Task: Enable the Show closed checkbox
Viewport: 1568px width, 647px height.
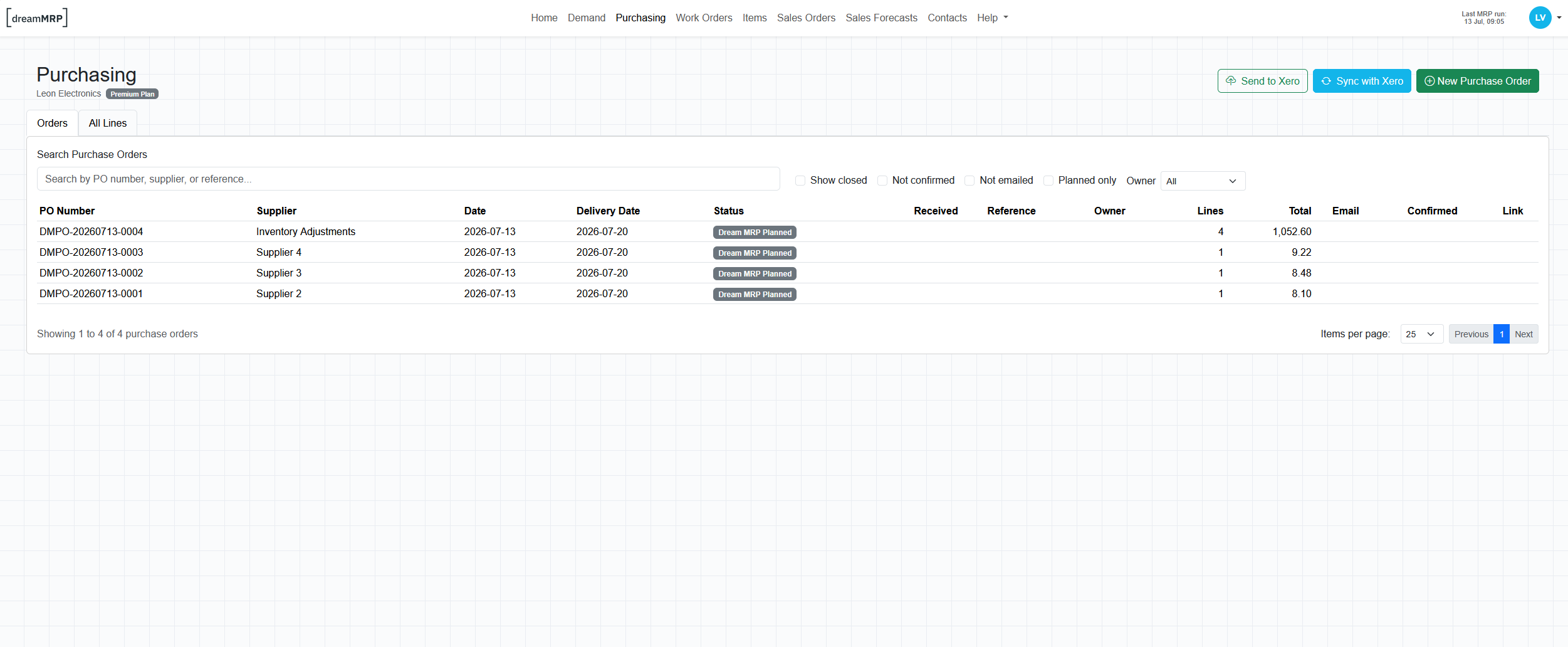Action: 800,181
